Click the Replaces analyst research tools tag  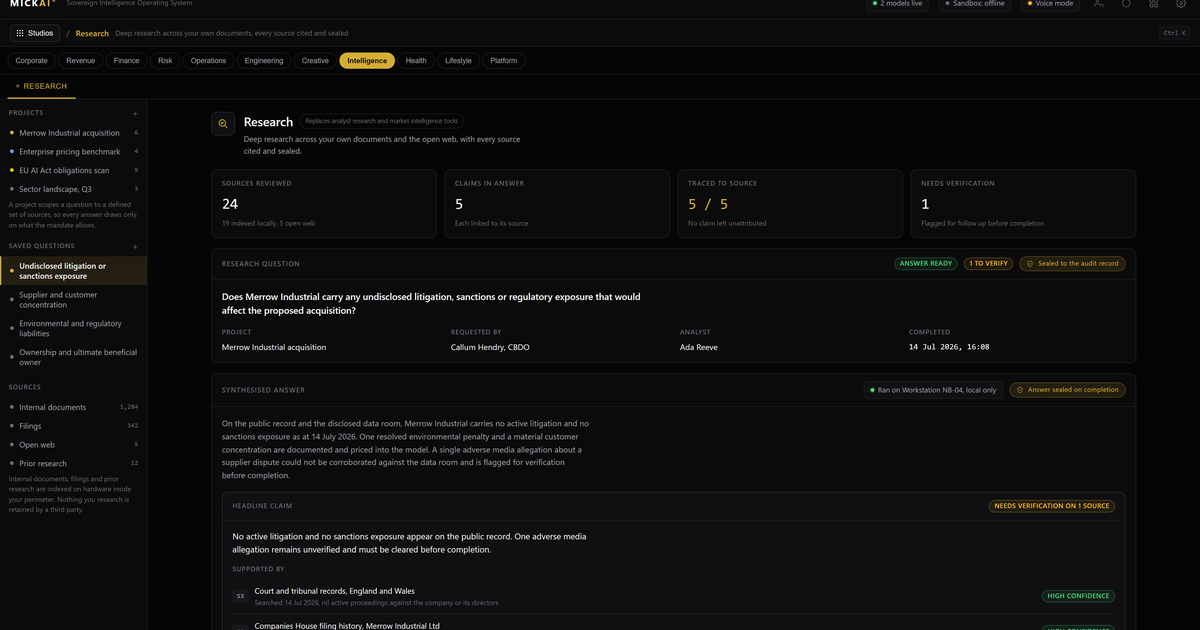(x=381, y=121)
